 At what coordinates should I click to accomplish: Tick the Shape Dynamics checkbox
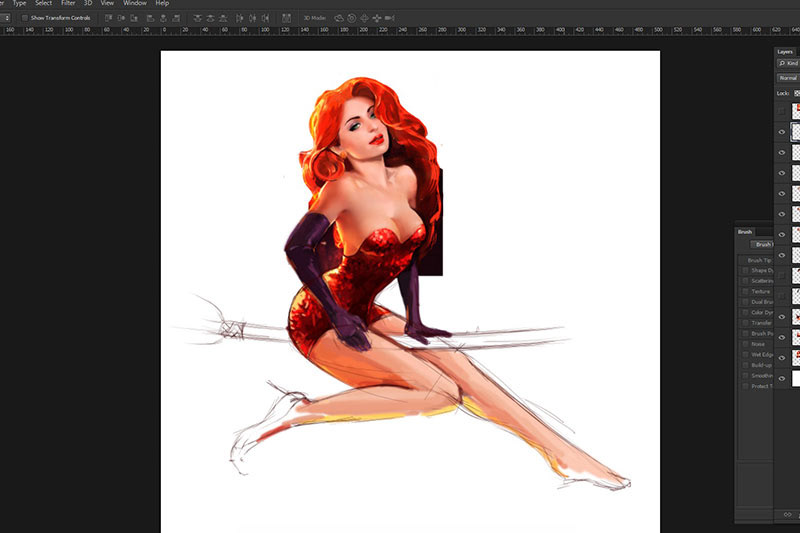pyautogui.click(x=745, y=270)
